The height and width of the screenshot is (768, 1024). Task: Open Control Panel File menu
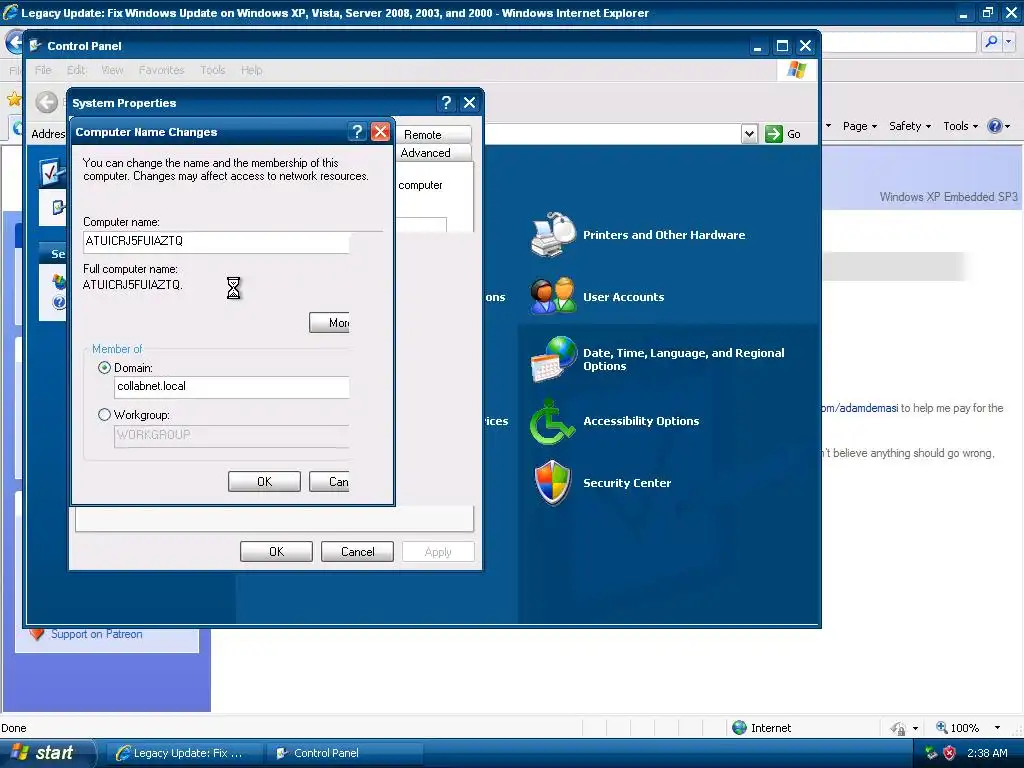(x=43, y=70)
